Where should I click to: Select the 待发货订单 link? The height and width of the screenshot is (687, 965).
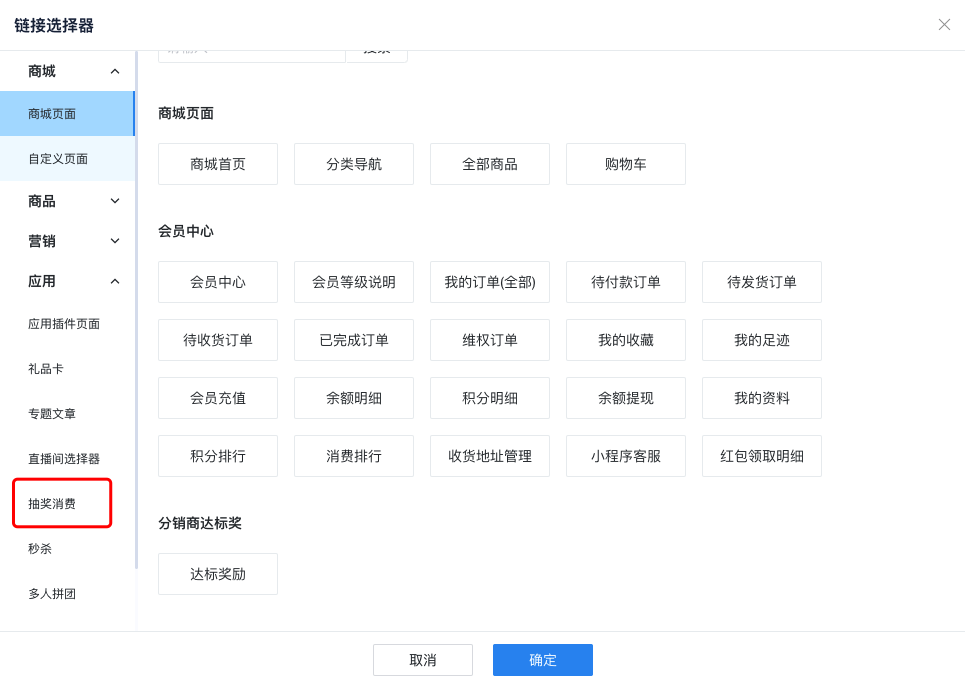pyautogui.click(x=762, y=282)
